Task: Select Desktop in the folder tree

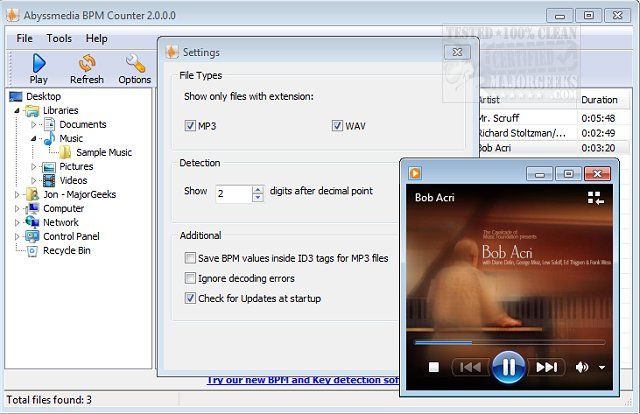Action: click(43, 96)
